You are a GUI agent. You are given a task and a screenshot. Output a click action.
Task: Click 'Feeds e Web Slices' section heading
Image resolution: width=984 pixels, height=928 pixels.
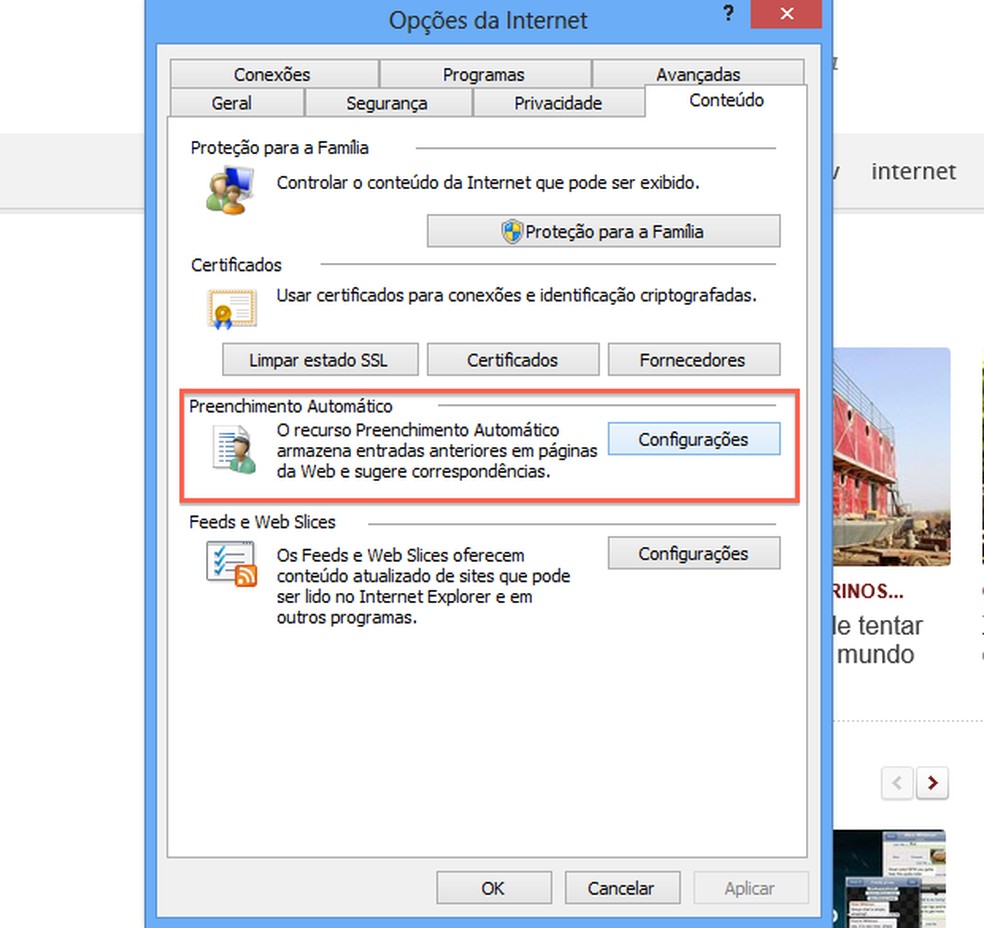262,522
